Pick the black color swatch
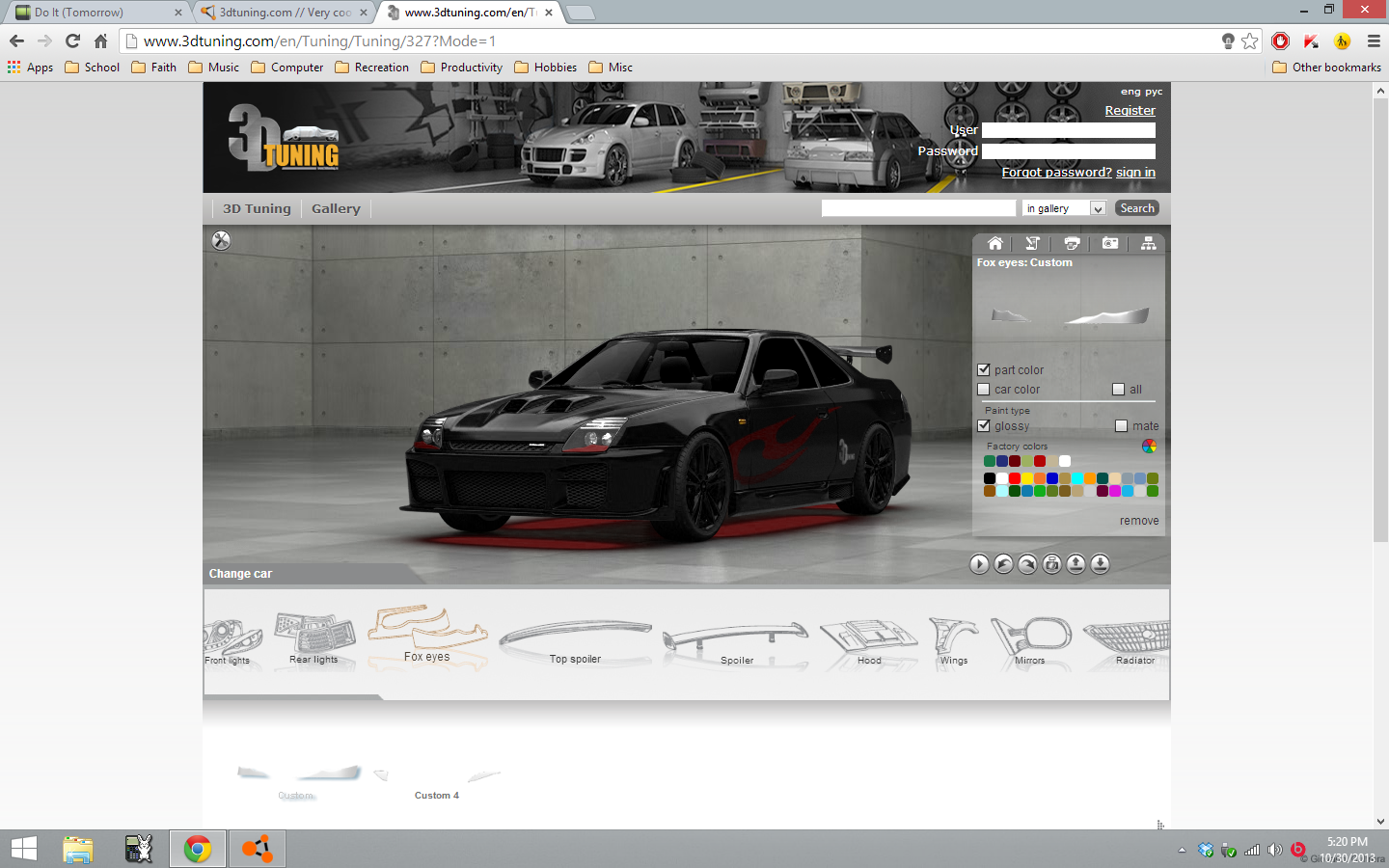Screen dimensions: 1389x868 tap(990, 478)
